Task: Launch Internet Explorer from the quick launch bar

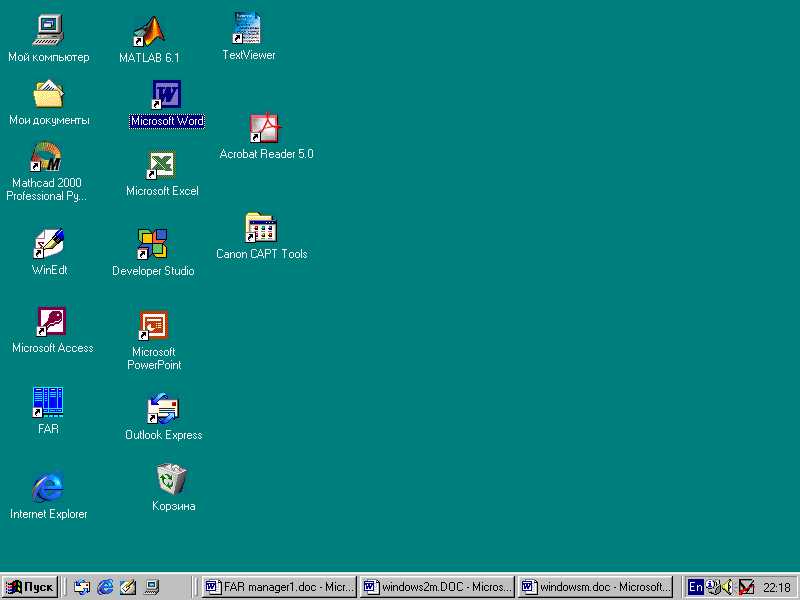Action: 105,587
